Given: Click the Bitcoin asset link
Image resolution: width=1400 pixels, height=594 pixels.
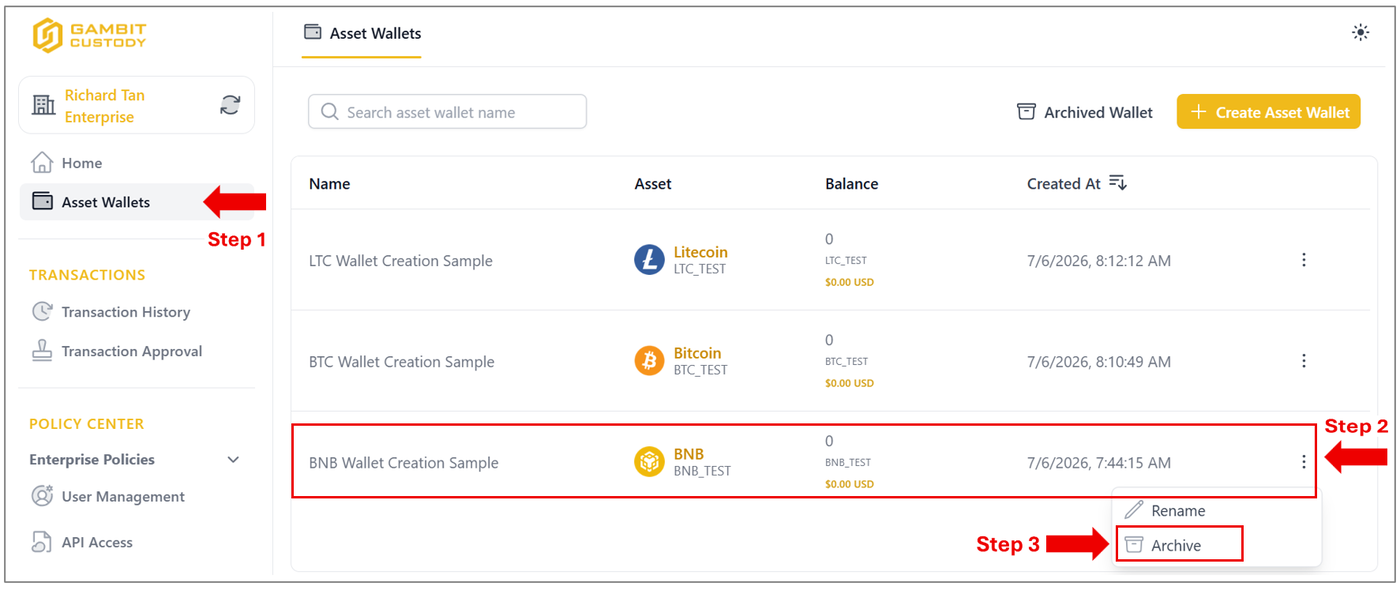Looking at the screenshot, I should 697,353.
